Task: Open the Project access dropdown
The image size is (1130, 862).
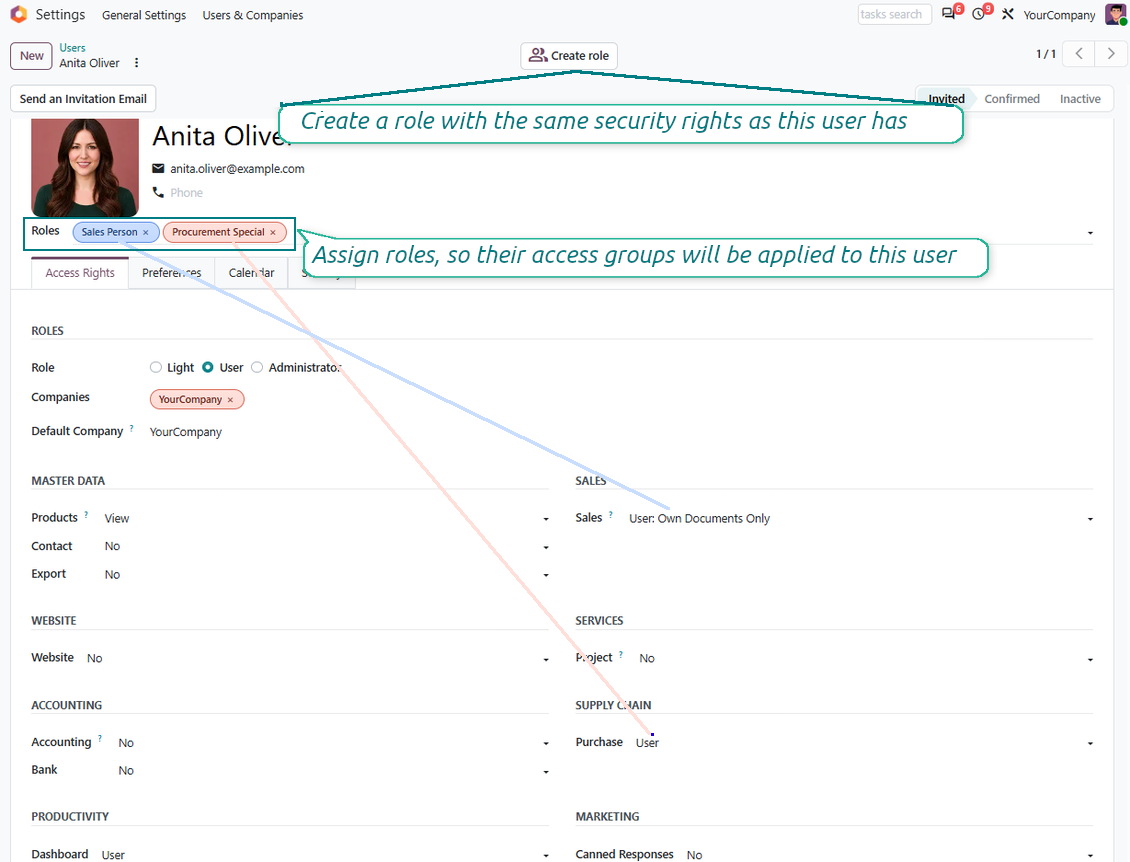Action: tap(1090, 659)
